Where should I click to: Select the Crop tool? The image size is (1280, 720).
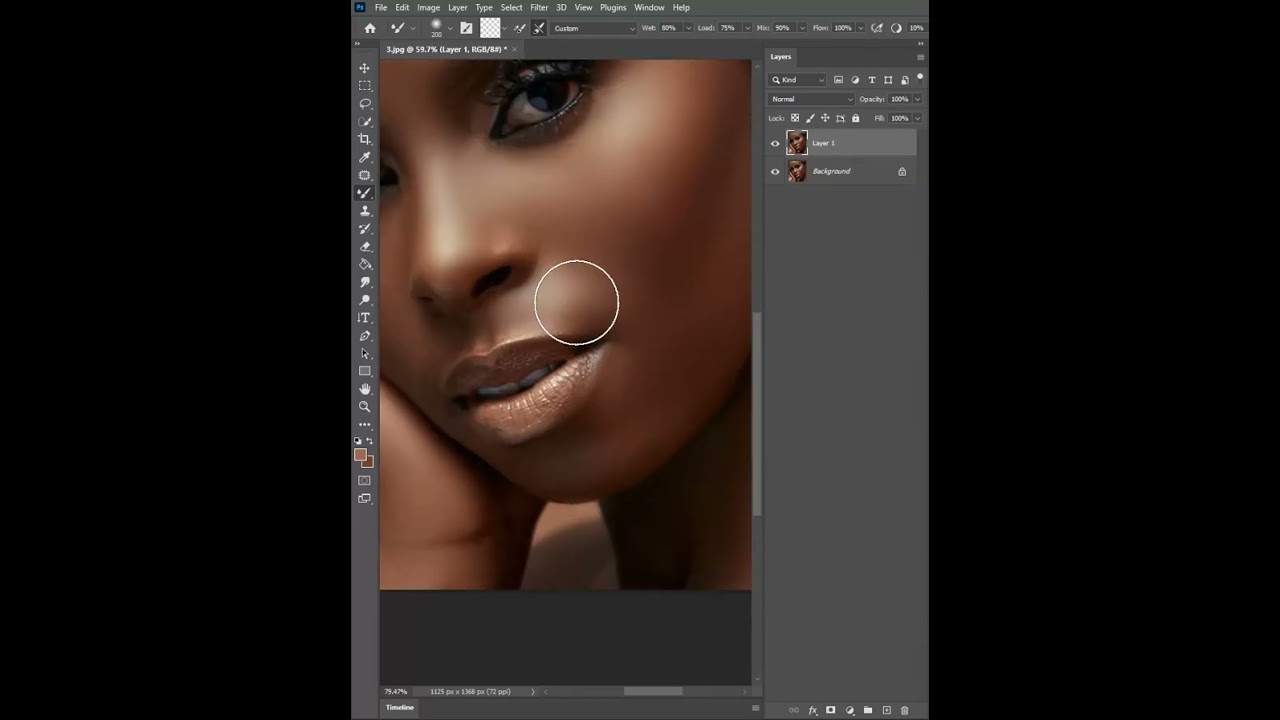click(365, 139)
